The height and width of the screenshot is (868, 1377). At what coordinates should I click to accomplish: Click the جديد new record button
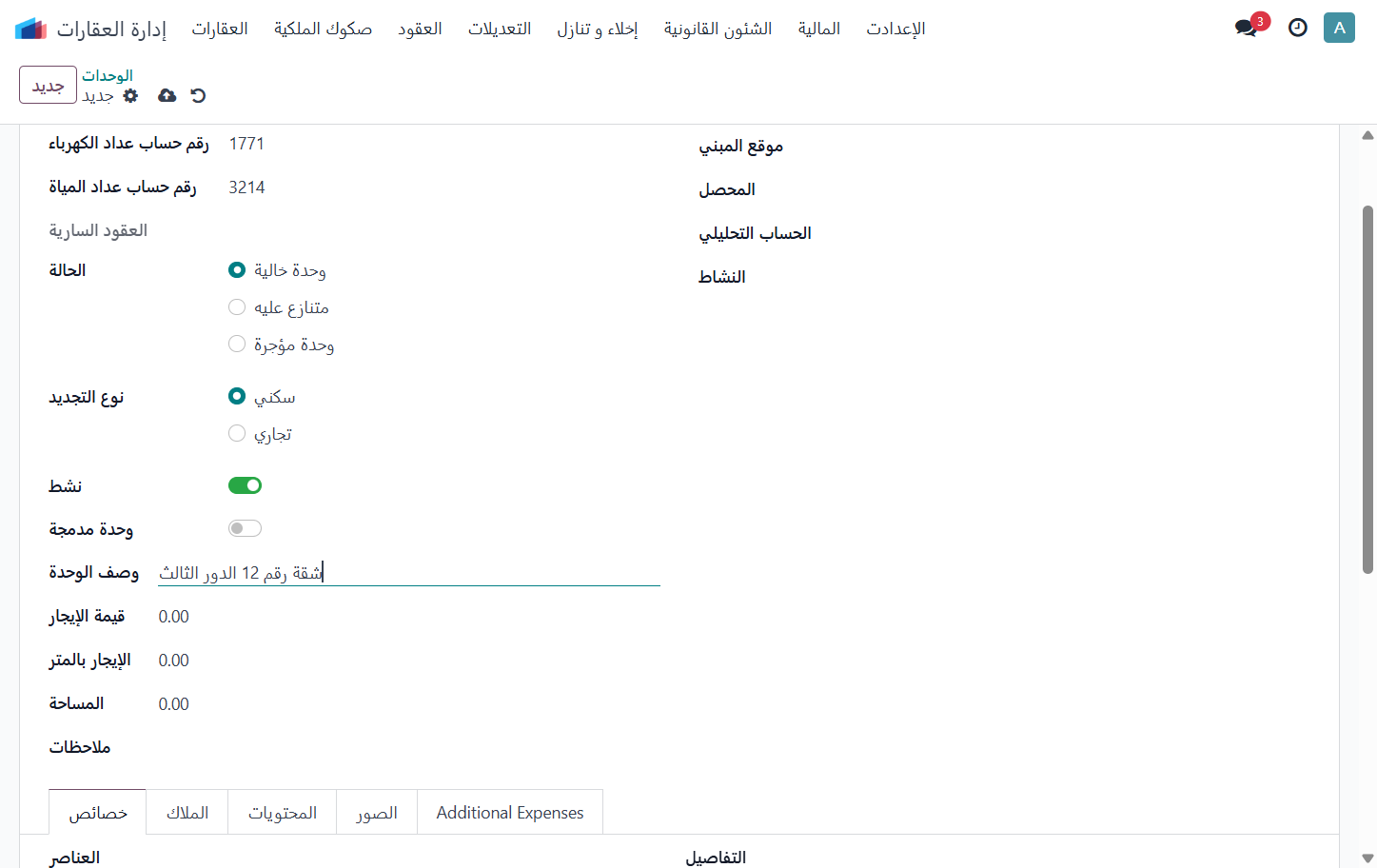48,85
